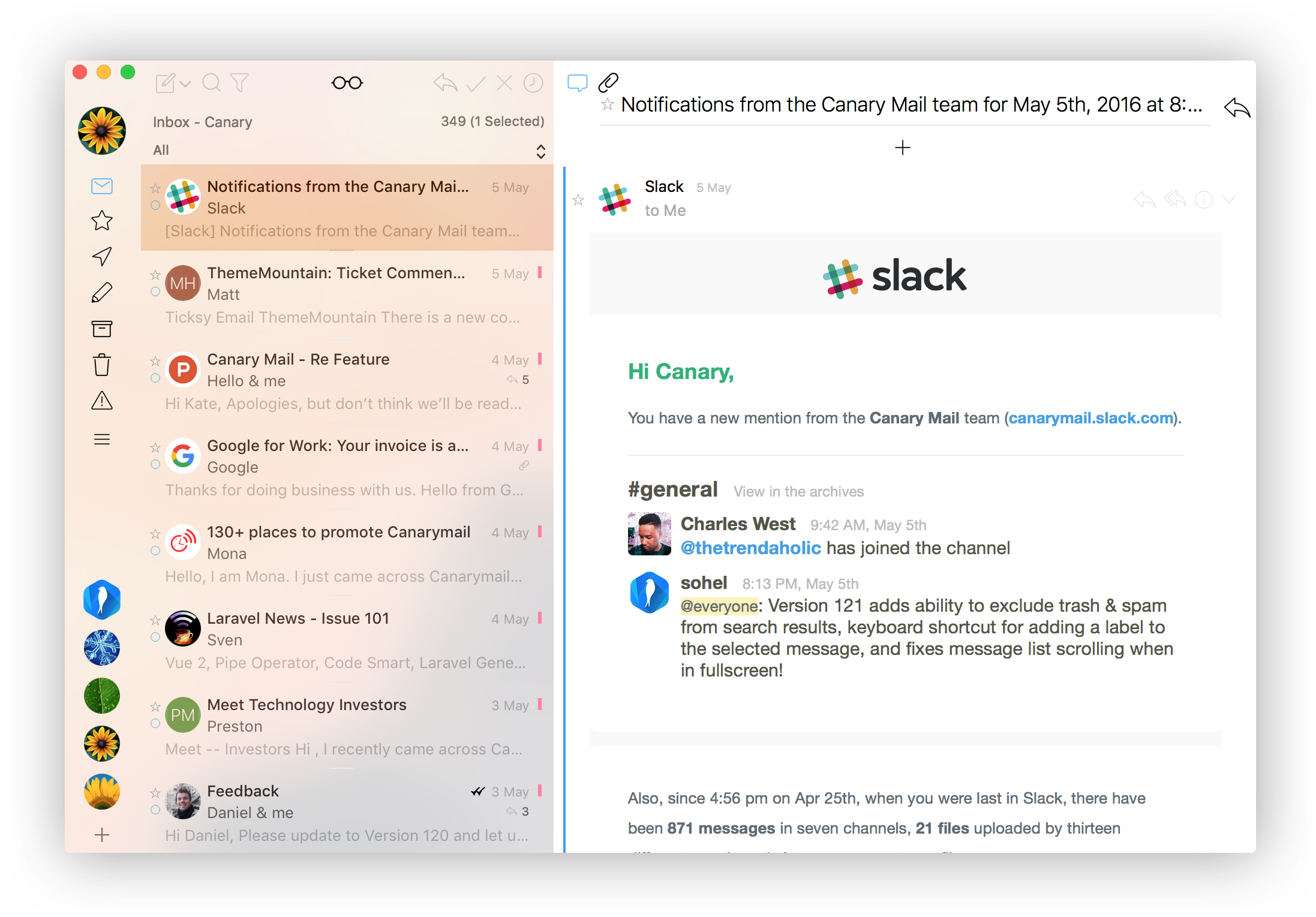Click View in the archives link
The image size is (1316, 917).
point(798,492)
